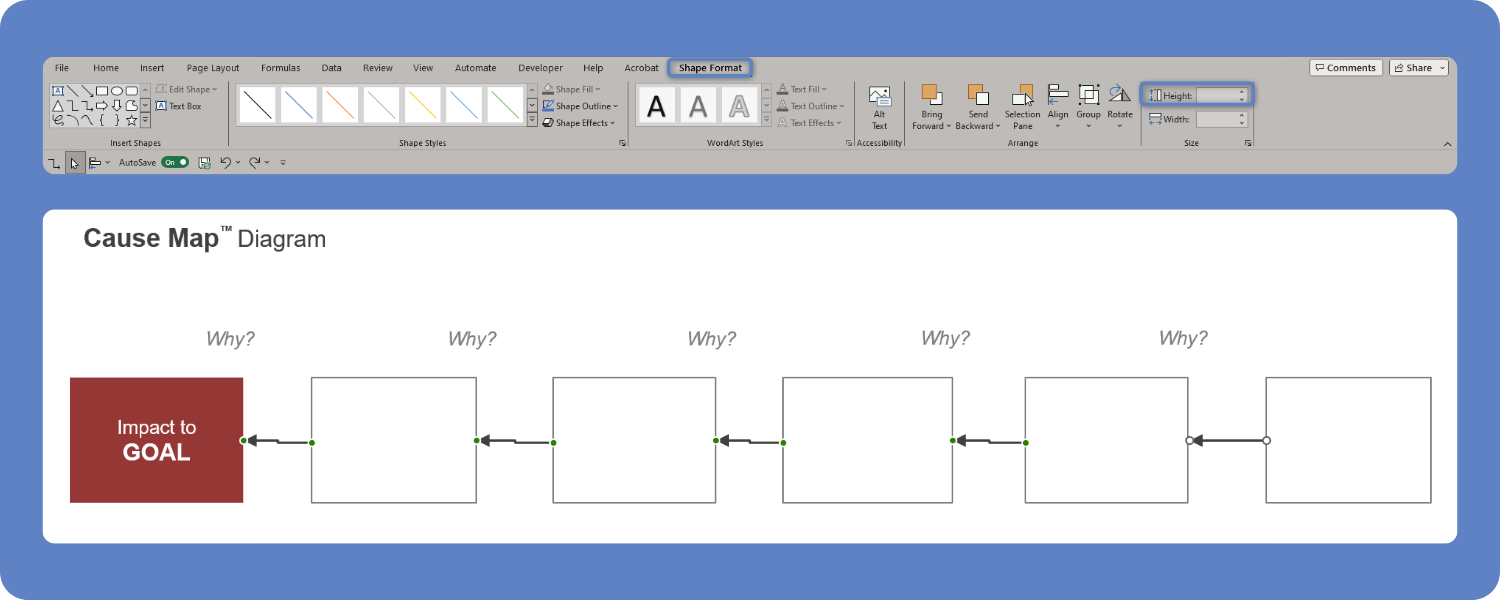Insert an Oval shape from Insert Shapes
This screenshot has height=600, width=1500.
pos(118,91)
